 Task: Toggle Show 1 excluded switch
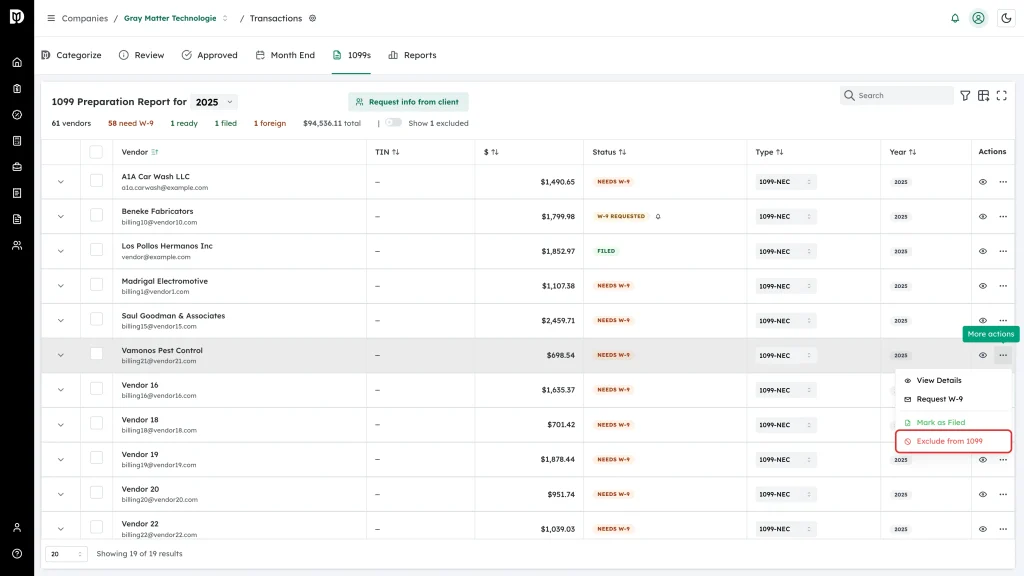click(393, 123)
